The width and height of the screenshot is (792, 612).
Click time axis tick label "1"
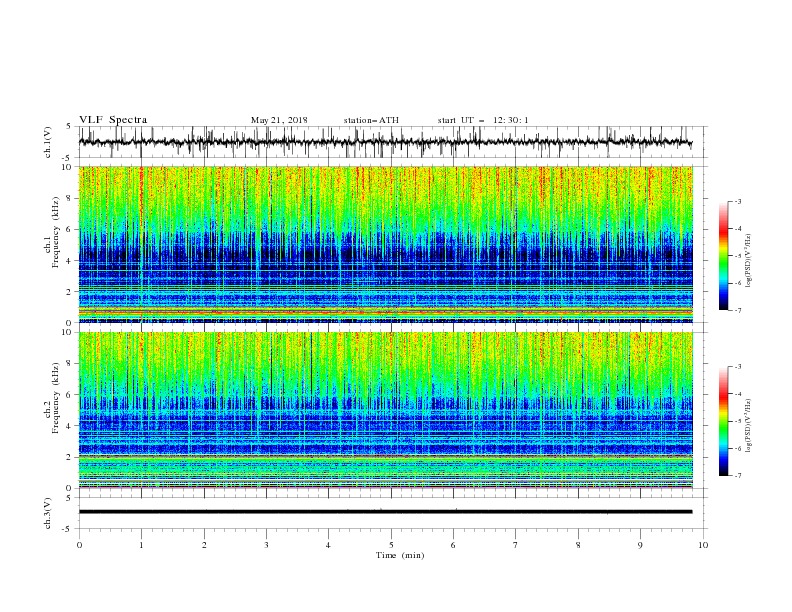point(141,545)
